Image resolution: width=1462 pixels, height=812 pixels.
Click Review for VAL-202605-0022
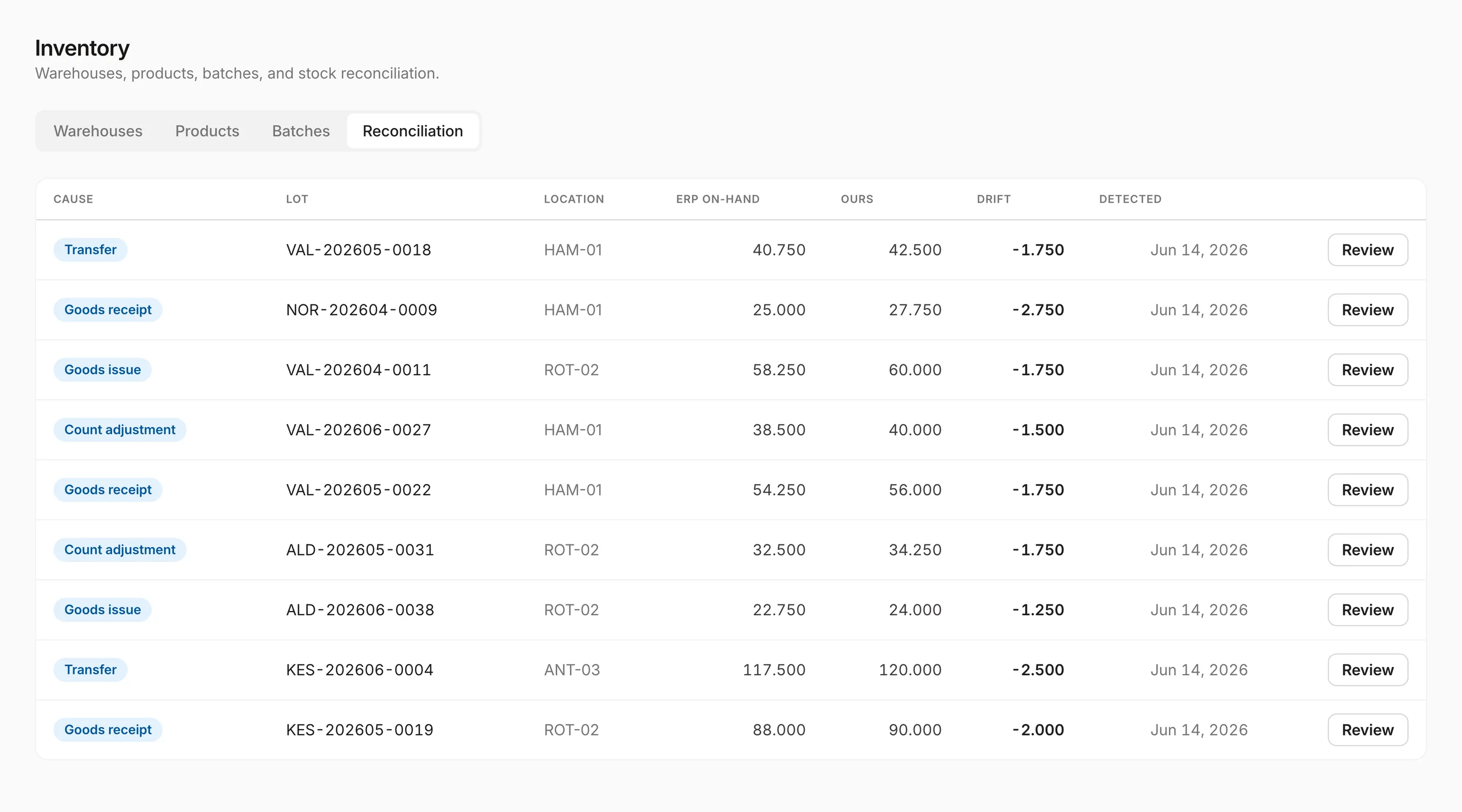tap(1368, 490)
